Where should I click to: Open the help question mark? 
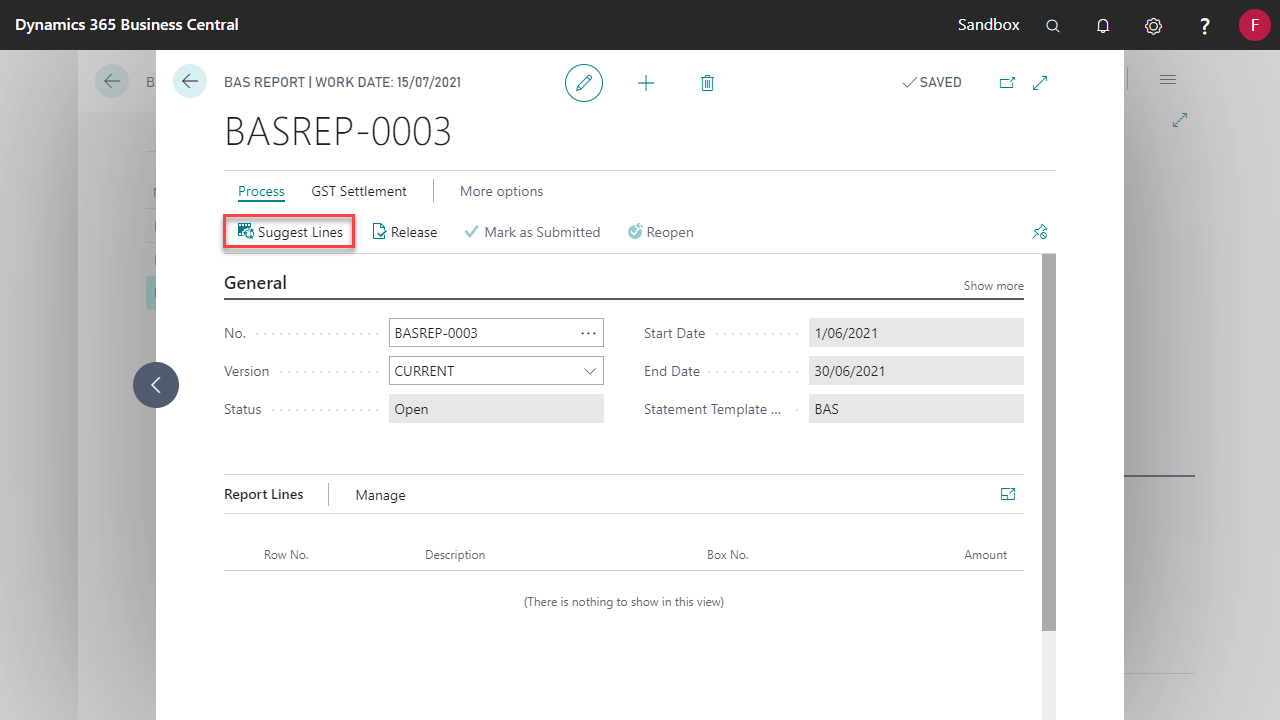click(x=1205, y=26)
